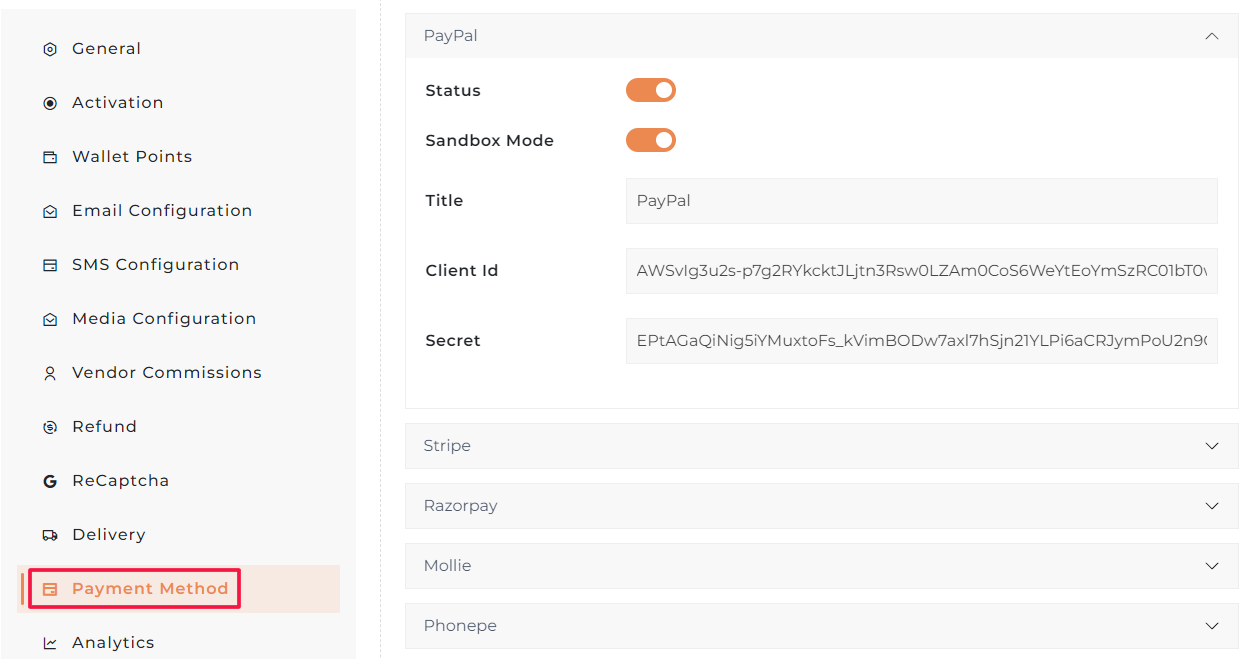Select the Media Configuration menu item
The image size is (1254, 659).
point(164,319)
